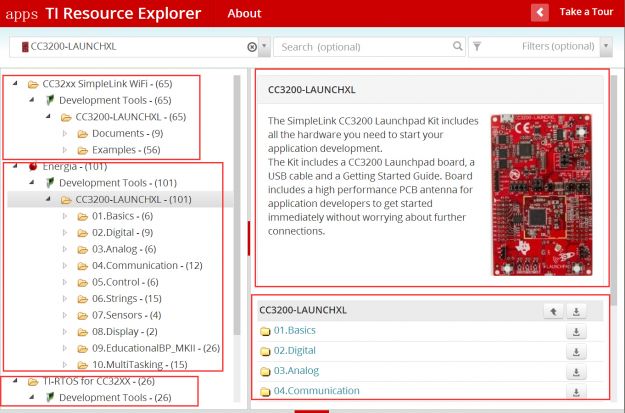Screen dimensions: 625x413
Task: Open the 03.Analog link in right panel
Action: 296,371
